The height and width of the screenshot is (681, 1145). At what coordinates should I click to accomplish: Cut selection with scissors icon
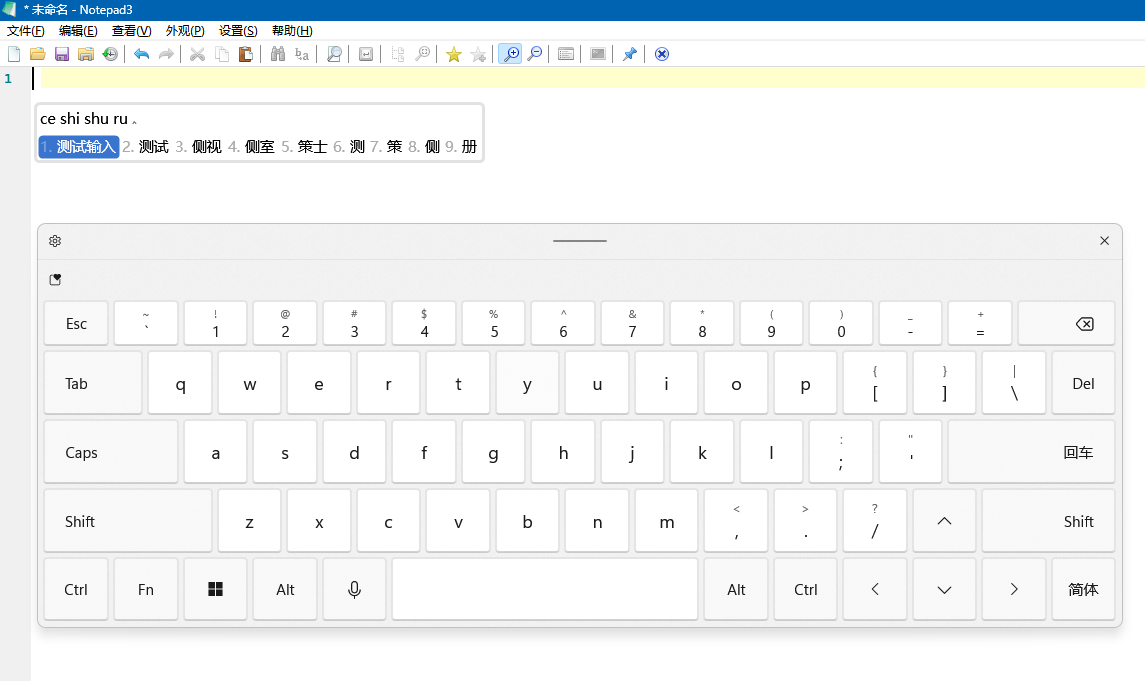coord(197,54)
